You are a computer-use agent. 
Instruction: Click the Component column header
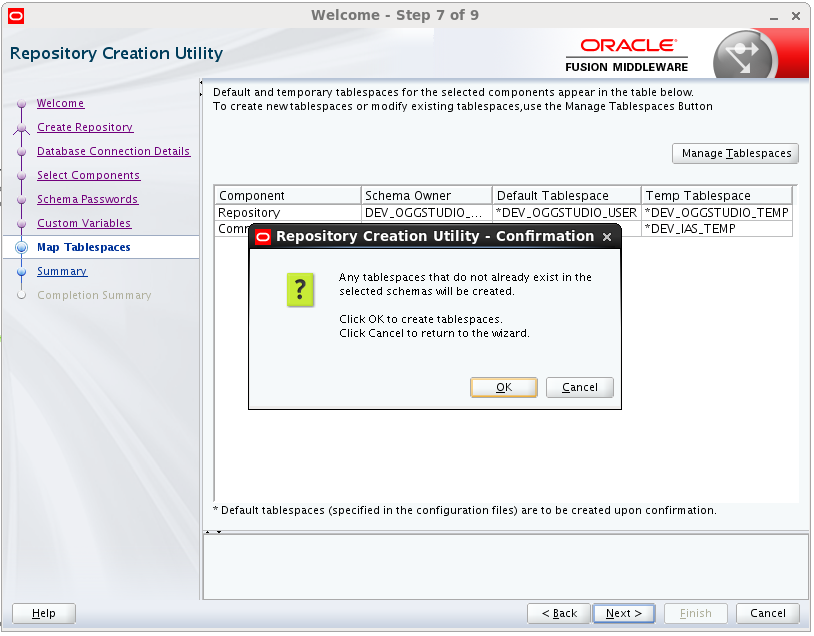288,195
